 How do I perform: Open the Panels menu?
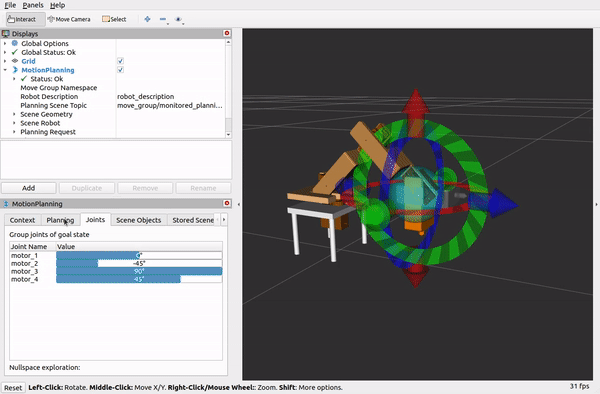[x=33, y=5]
